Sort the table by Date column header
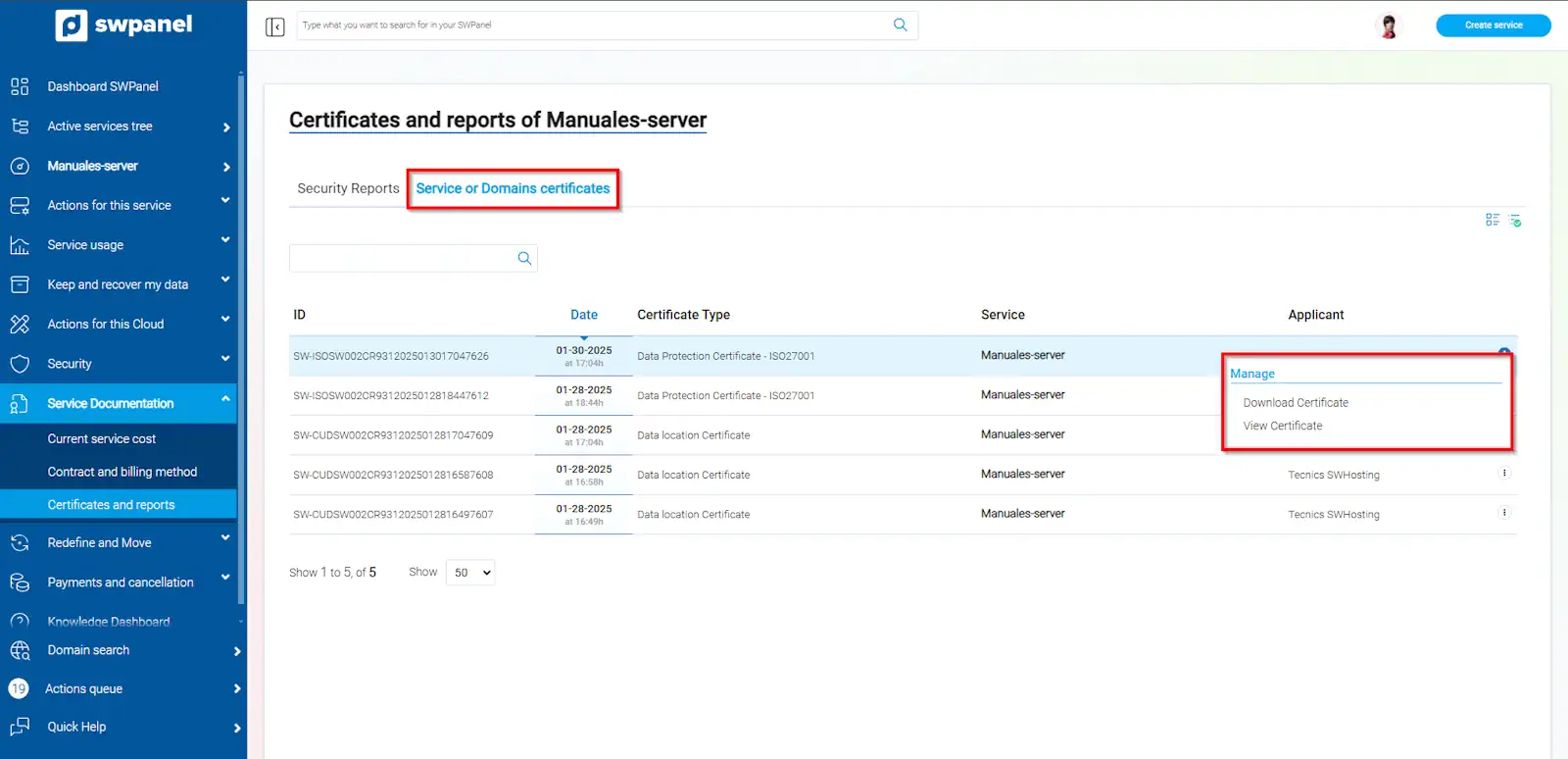The width and height of the screenshot is (1568, 759). pos(584,315)
